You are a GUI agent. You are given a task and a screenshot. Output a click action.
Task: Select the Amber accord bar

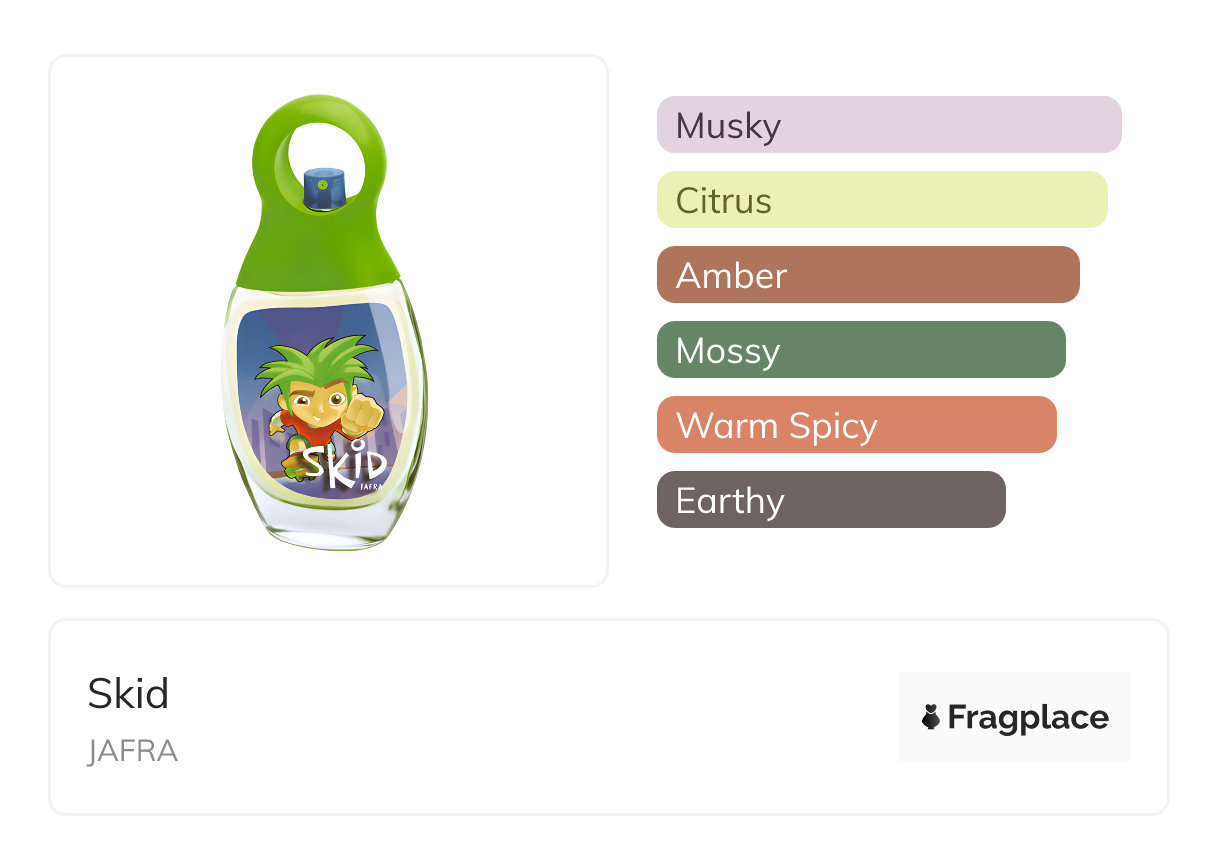[x=868, y=275]
